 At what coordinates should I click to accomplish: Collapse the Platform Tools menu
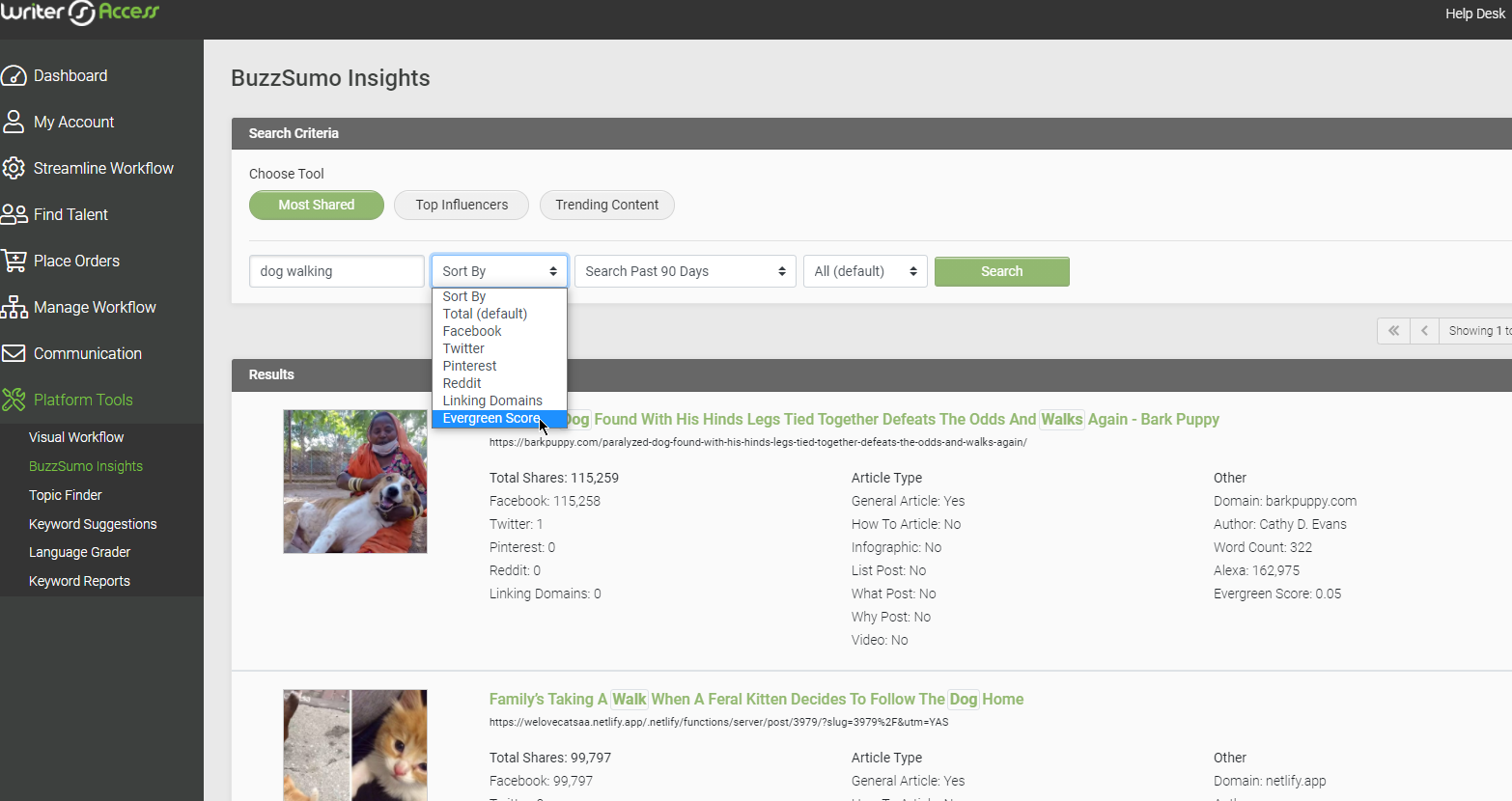[x=83, y=400]
